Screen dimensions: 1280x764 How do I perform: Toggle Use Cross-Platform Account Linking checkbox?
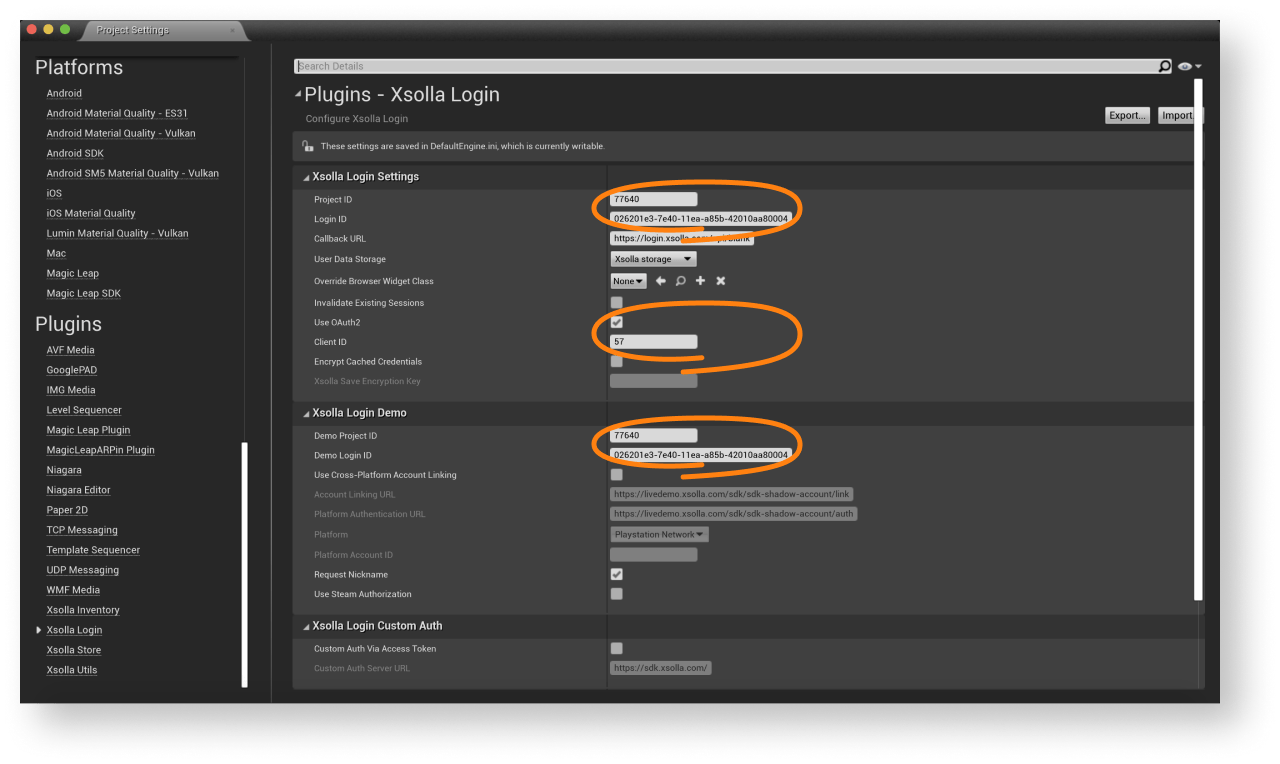pos(616,475)
